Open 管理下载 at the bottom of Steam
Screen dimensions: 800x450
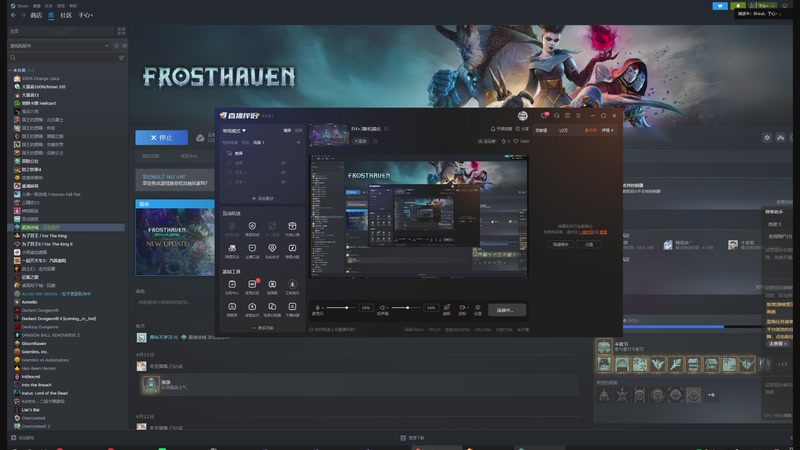click(412, 438)
